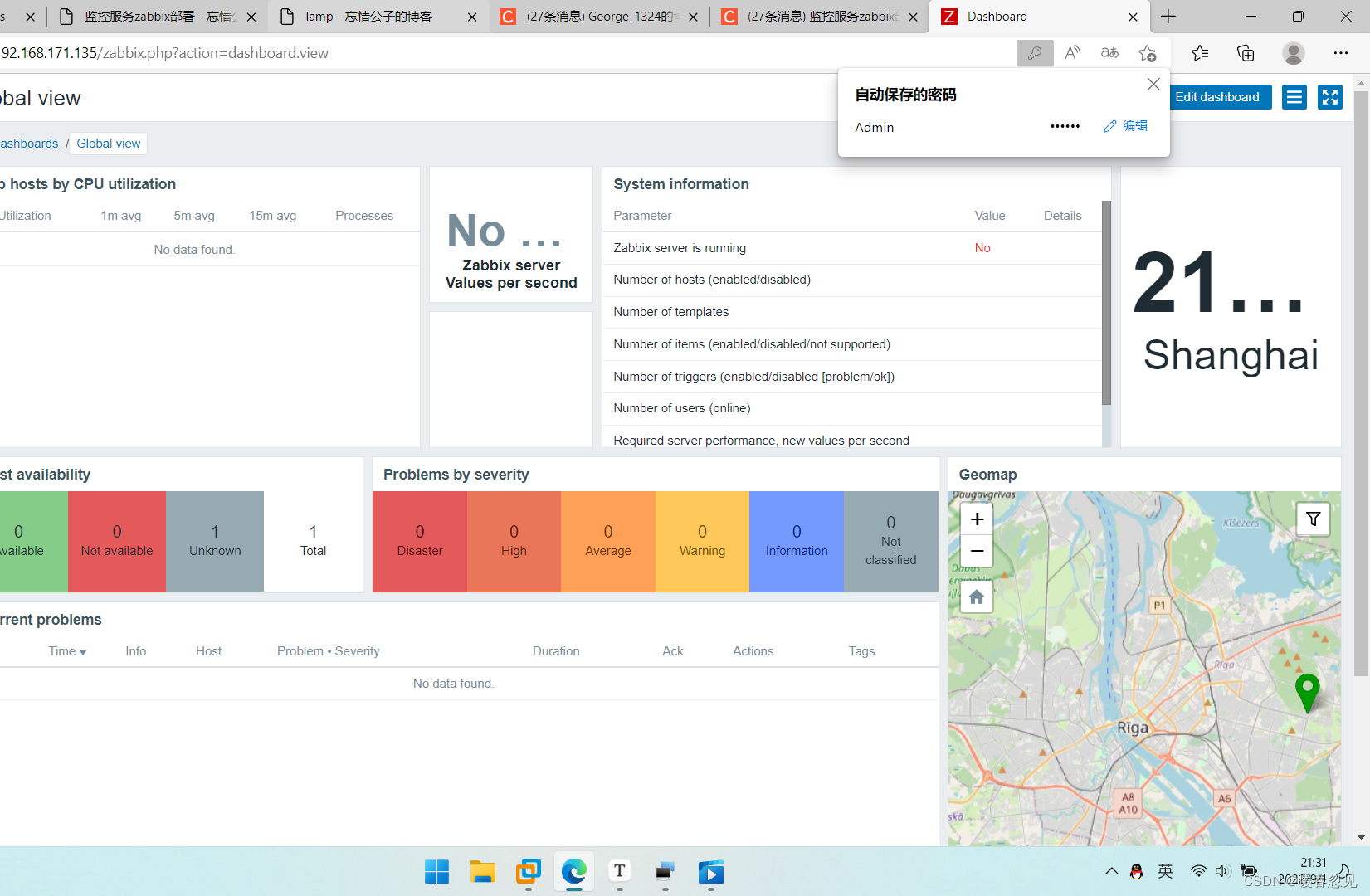
Task: Open the Windows Start menu
Action: tap(436, 872)
